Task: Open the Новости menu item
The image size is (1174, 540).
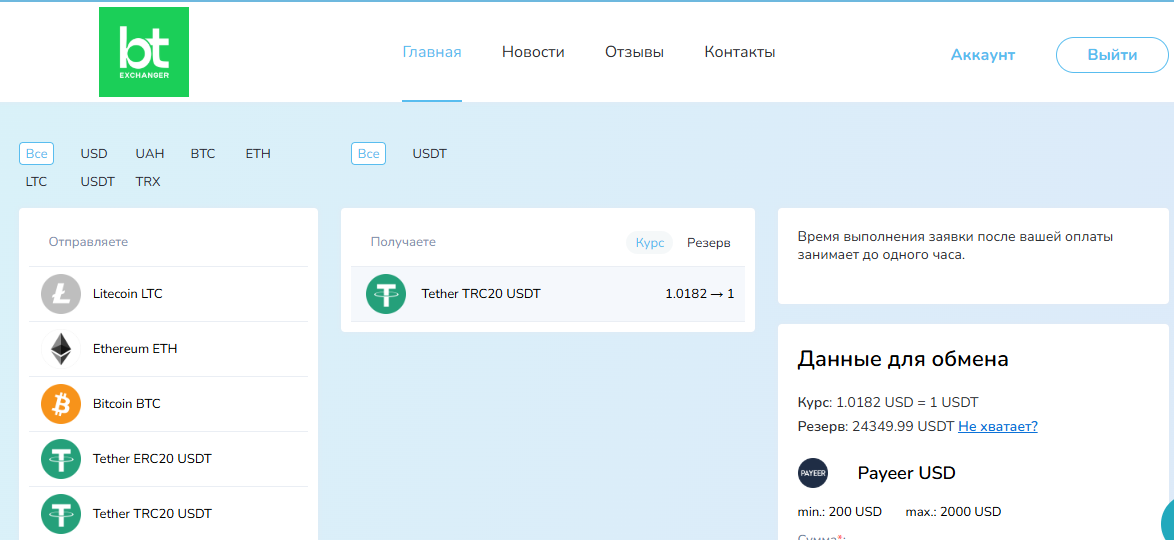Action: click(533, 52)
